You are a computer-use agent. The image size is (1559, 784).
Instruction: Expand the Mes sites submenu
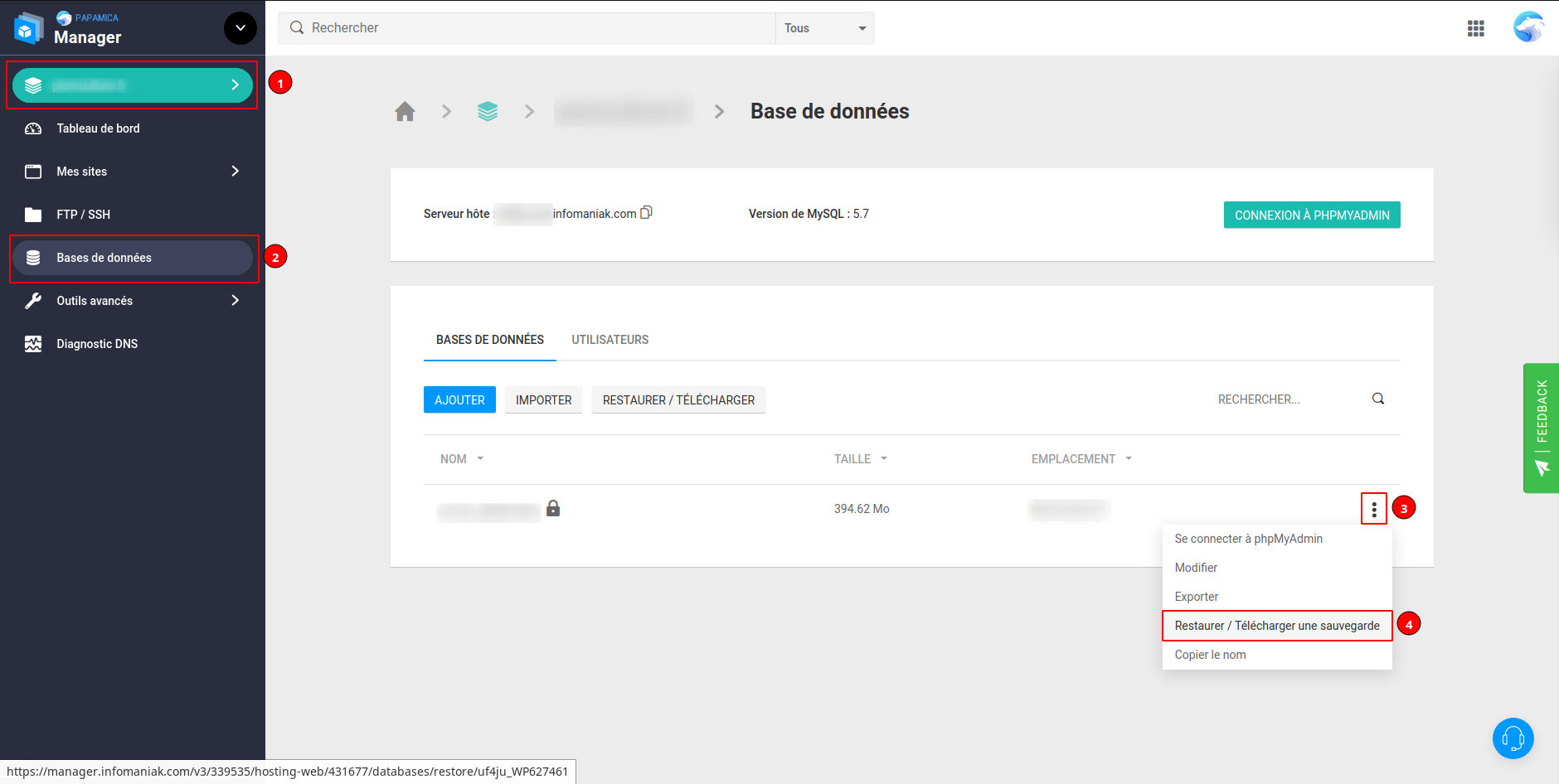click(x=235, y=172)
